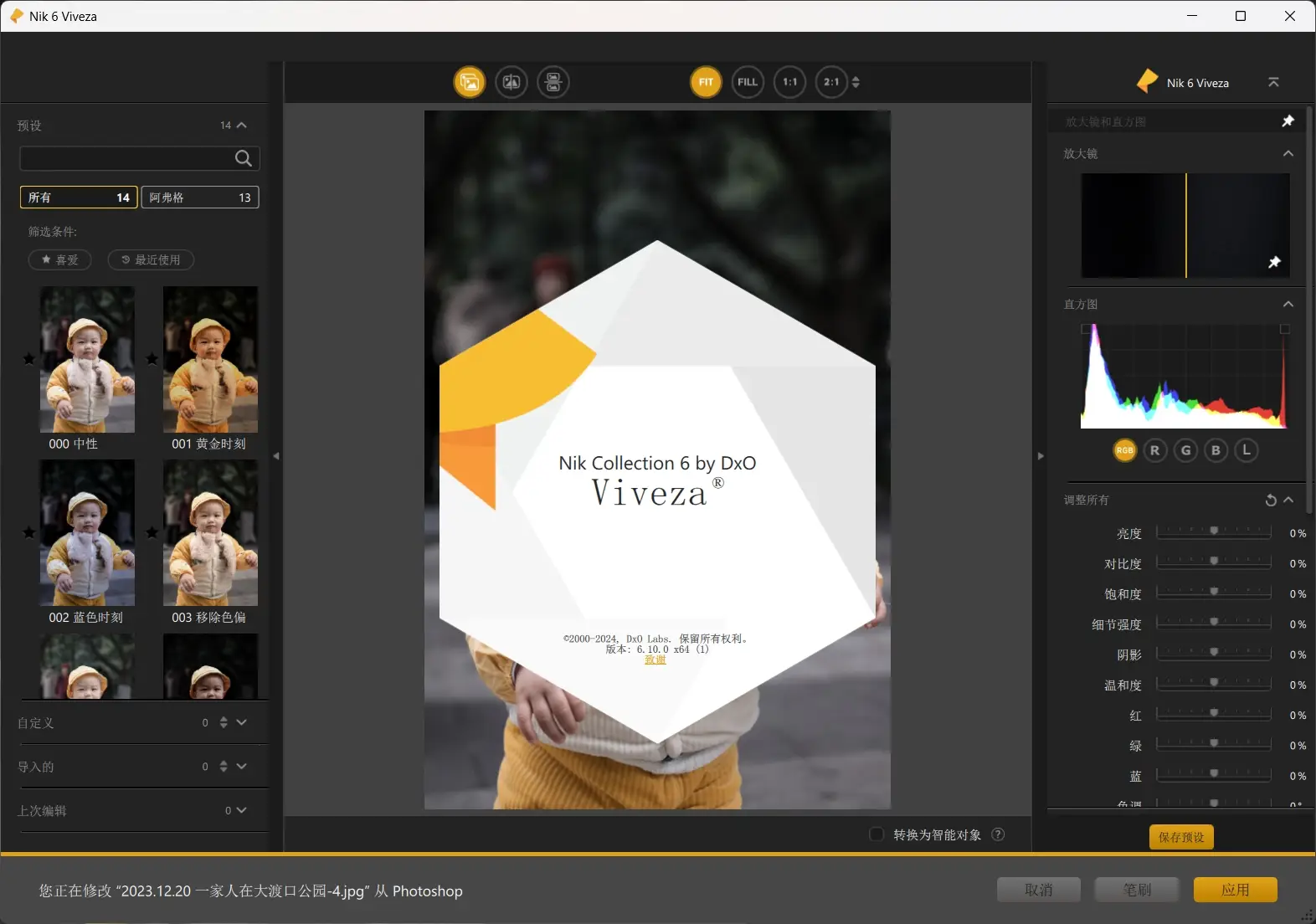Adjust the 温和度 warmth slider
The height and width of the screenshot is (924, 1316).
1214,685
